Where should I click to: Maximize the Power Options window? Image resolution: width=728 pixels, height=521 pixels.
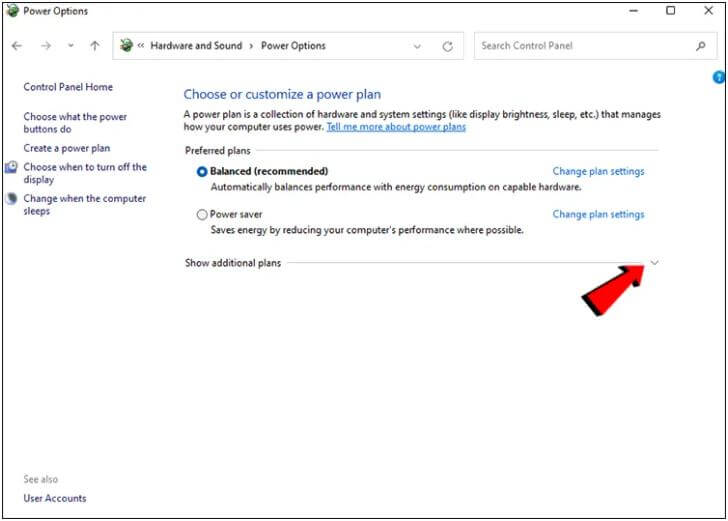(670, 10)
